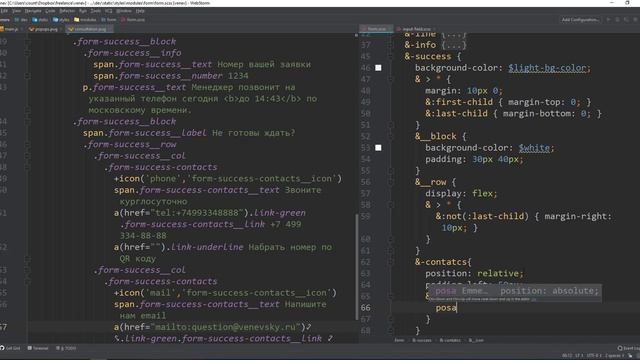This screenshot has height=360, width=640.
Task: Click the 'form' breadcrumb at editor bottom
Action: pos(399,340)
